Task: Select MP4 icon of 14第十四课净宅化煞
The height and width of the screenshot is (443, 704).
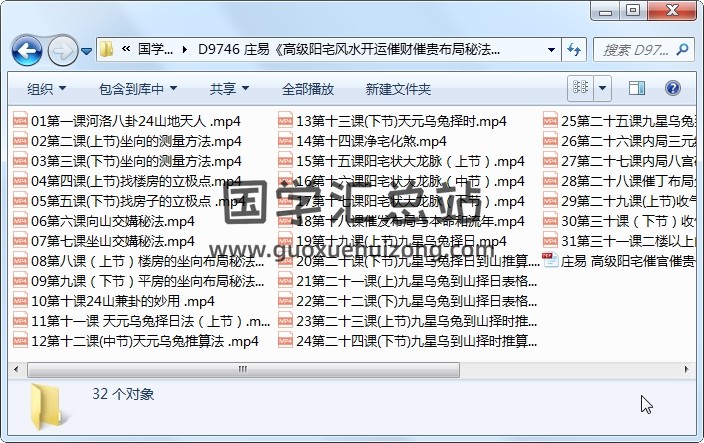Action: [285, 141]
